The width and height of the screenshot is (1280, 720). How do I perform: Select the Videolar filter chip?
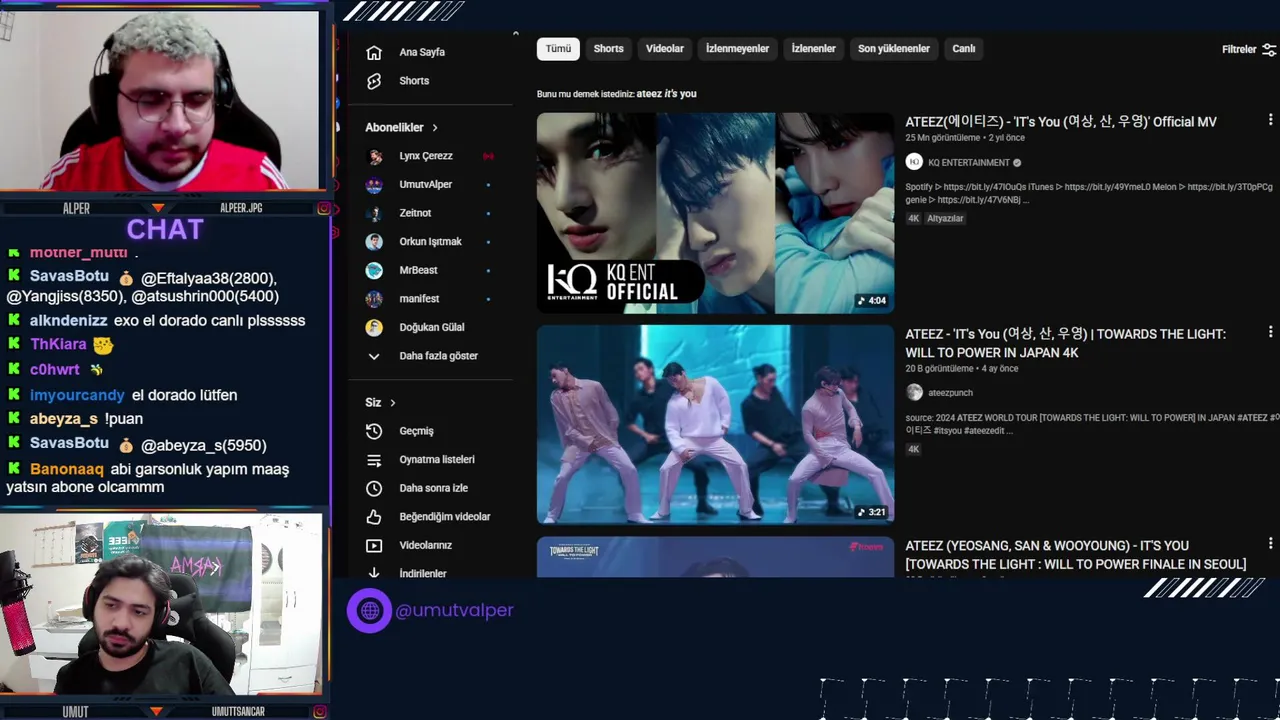pyautogui.click(x=665, y=49)
